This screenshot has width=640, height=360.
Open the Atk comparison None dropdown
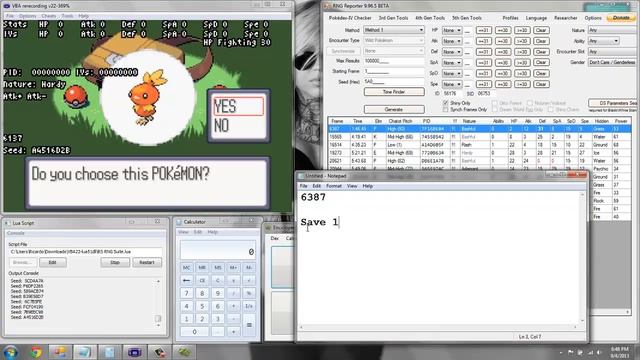[x=452, y=41]
